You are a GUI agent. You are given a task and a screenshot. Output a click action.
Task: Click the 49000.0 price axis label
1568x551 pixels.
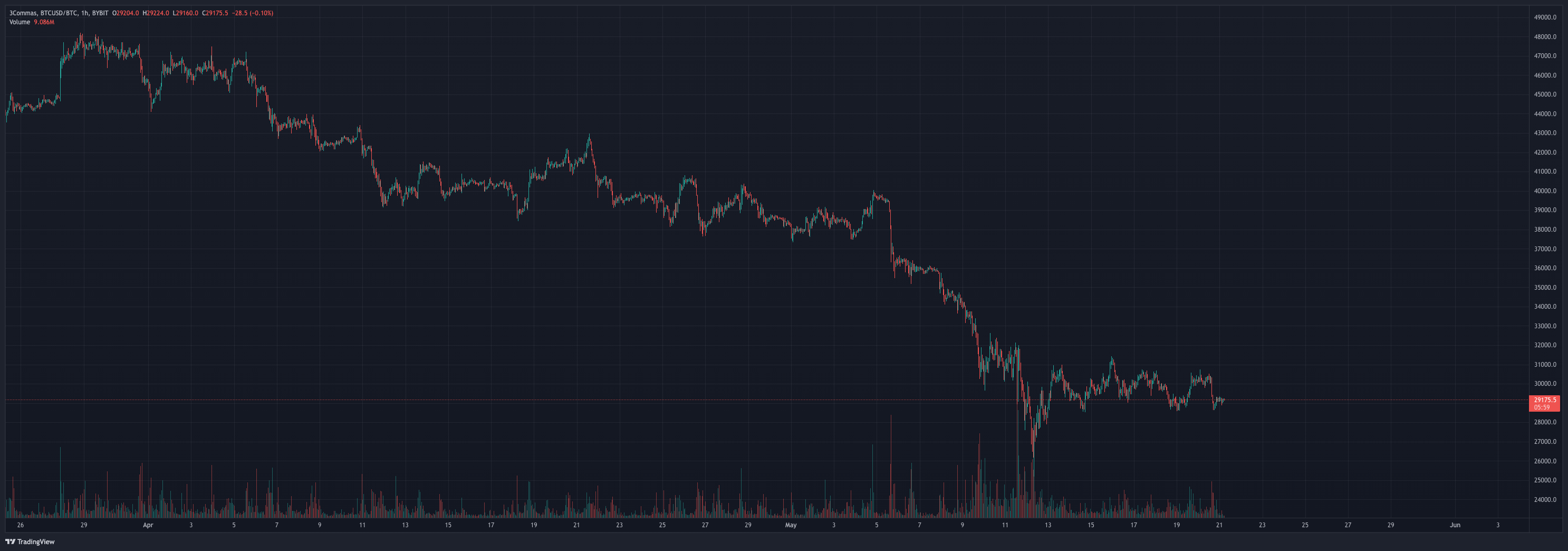click(x=1545, y=17)
